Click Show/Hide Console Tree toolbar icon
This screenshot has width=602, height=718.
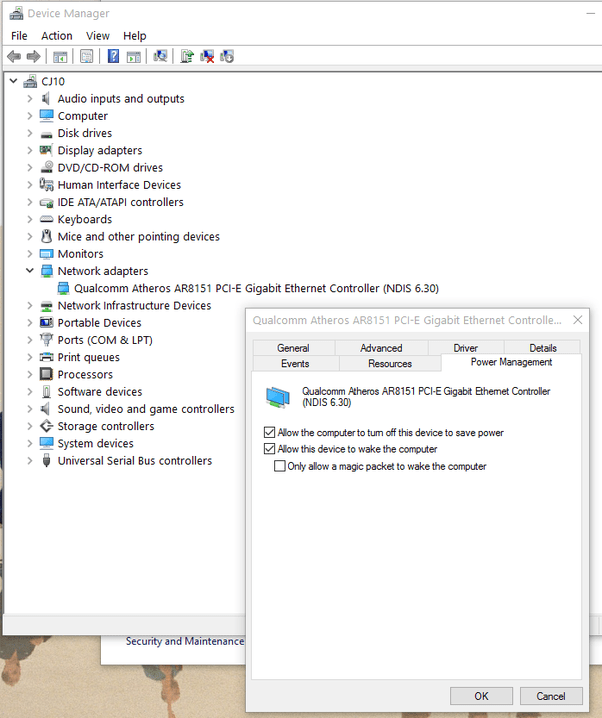[x=60, y=57]
